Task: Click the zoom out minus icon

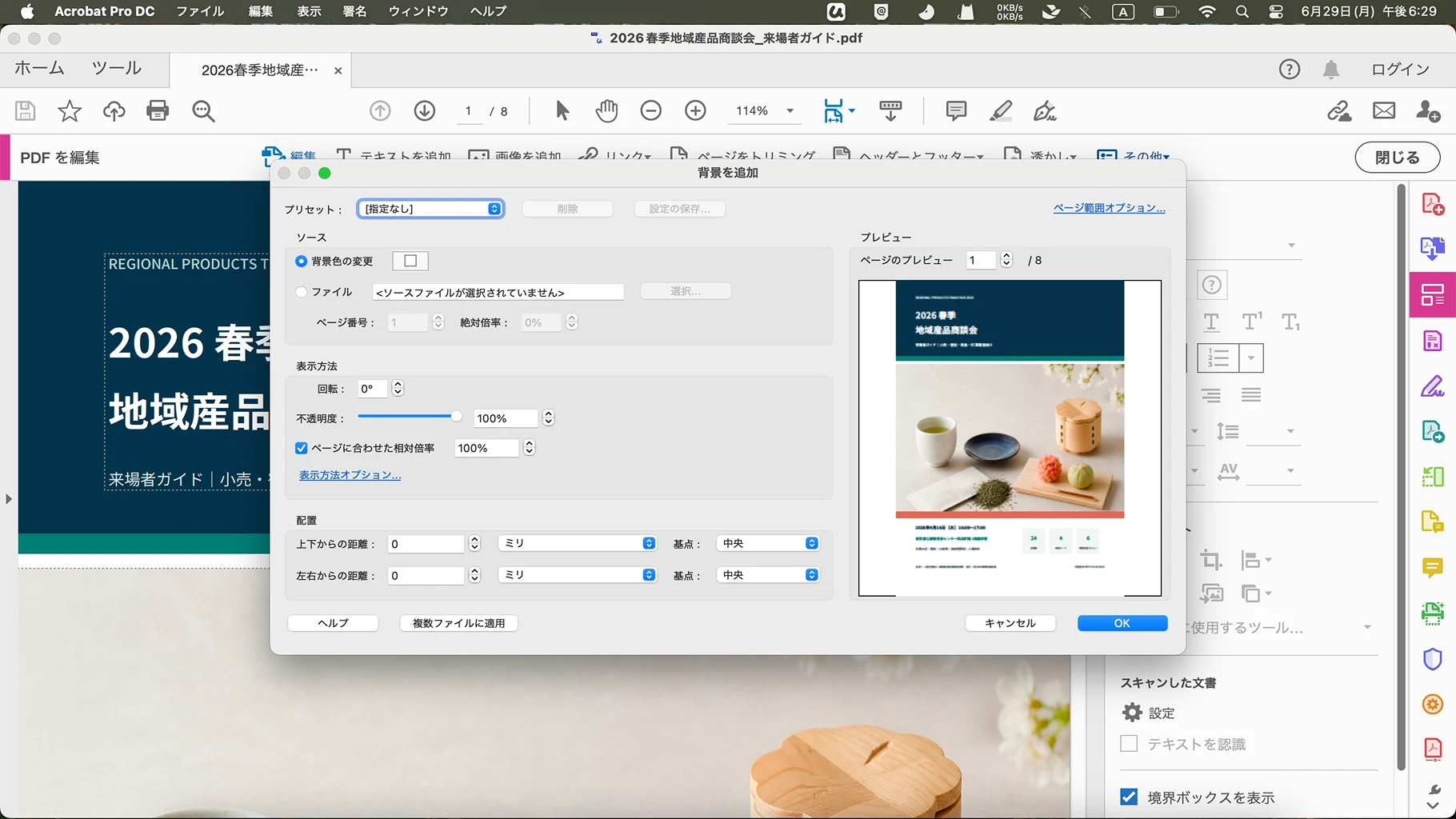Action: coord(651,110)
